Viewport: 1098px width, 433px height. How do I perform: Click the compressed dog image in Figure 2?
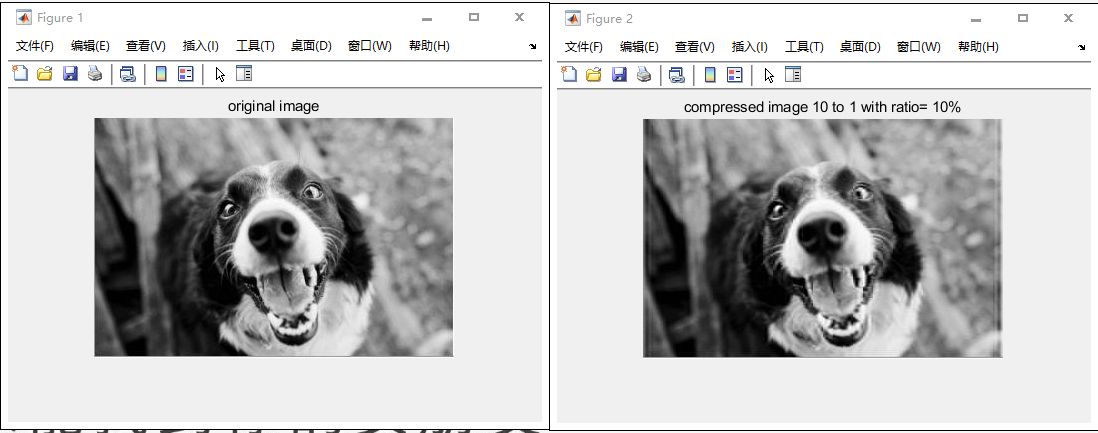point(823,238)
